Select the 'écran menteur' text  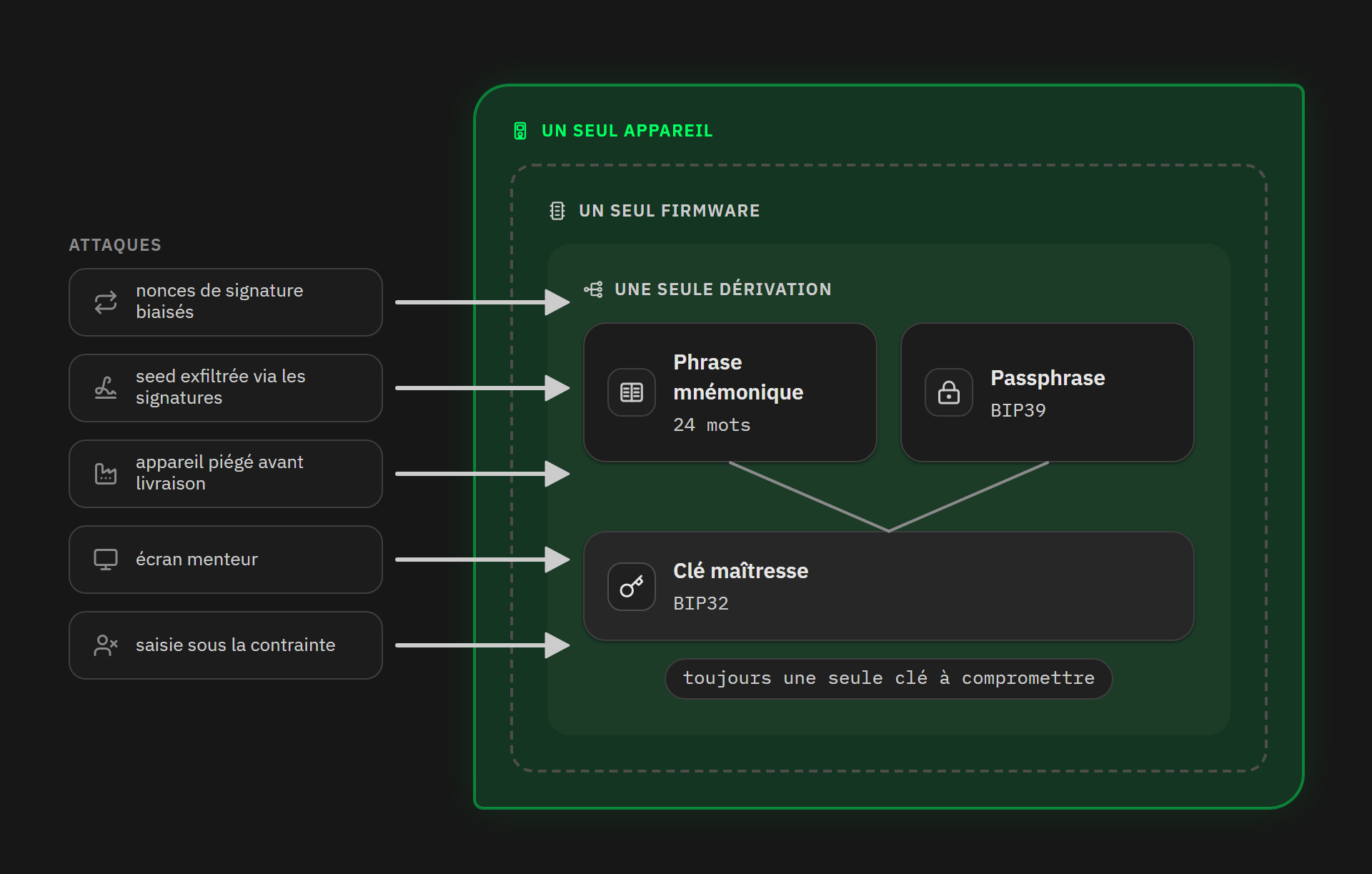[x=197, y=560]
